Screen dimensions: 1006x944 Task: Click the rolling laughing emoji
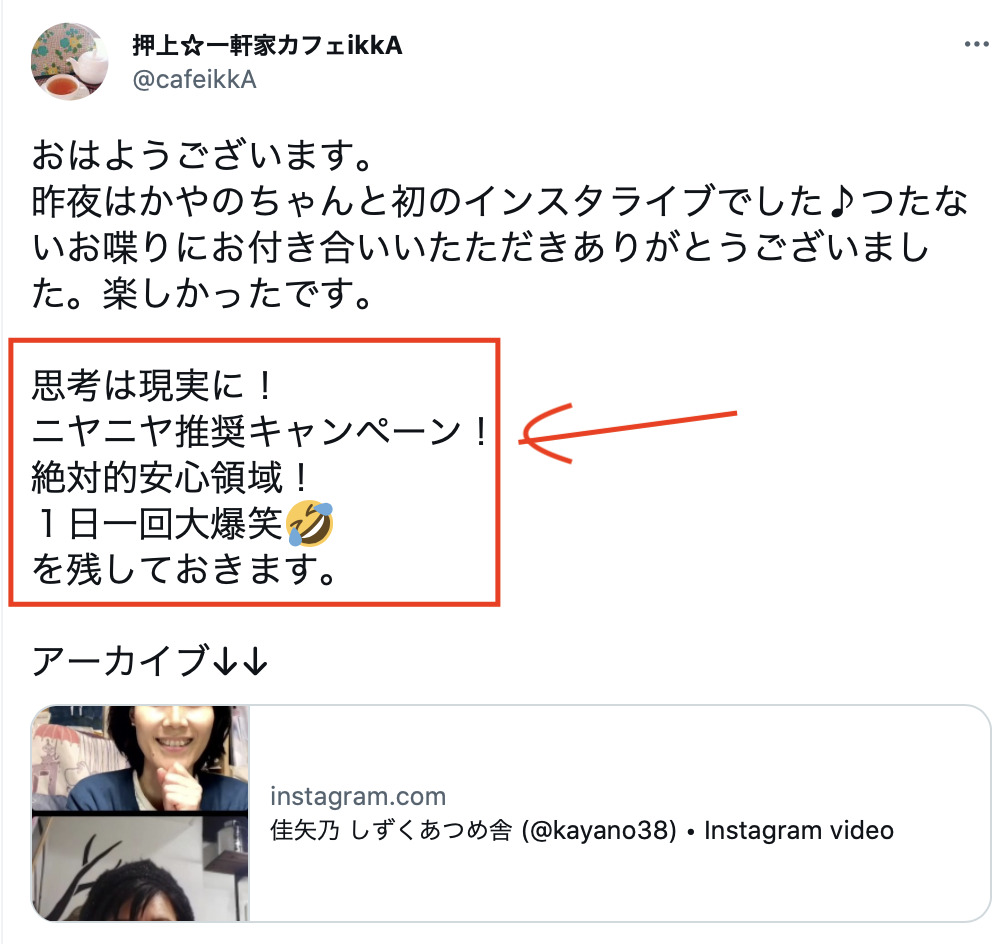(309, 523)
